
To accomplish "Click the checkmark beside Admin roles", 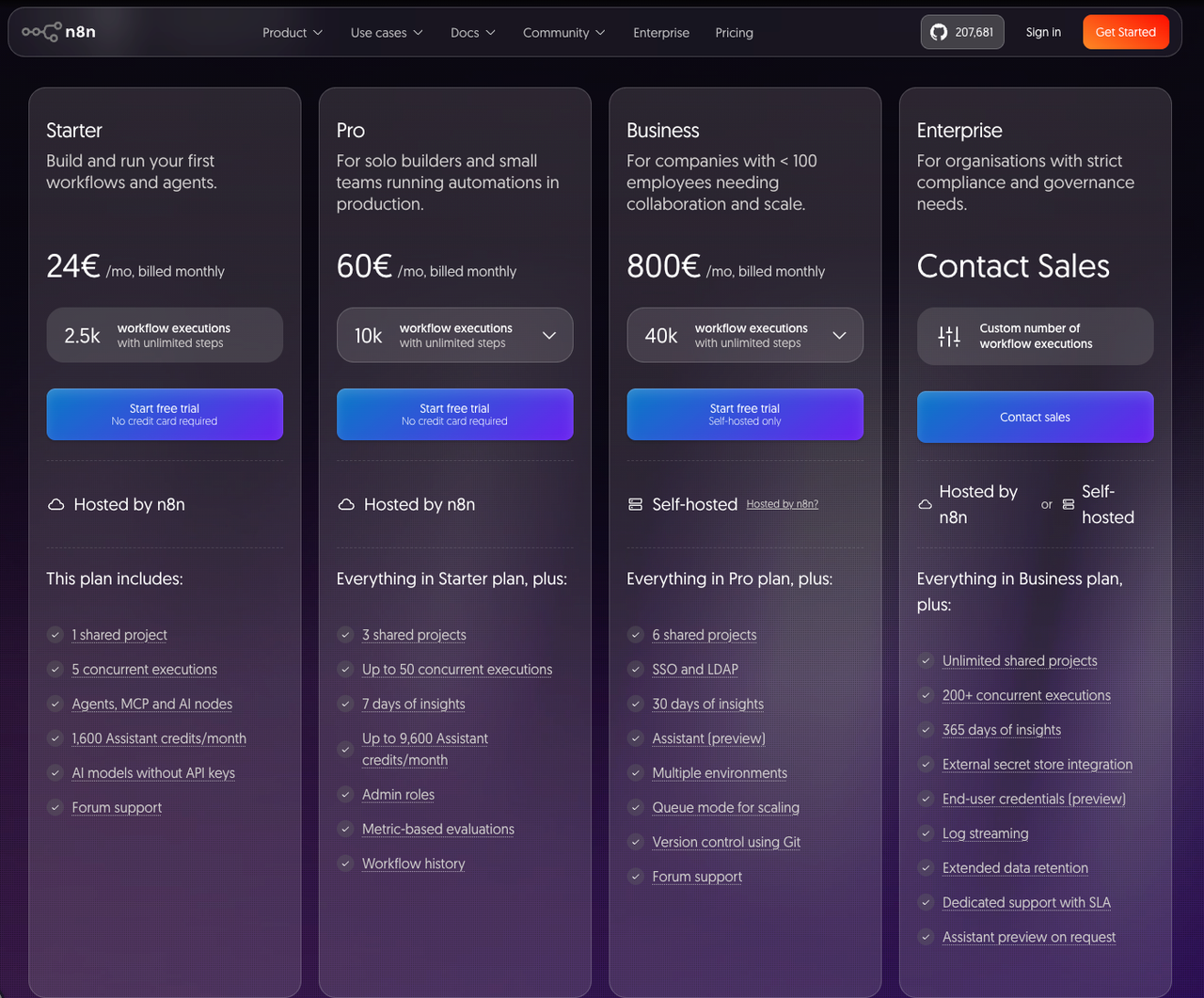I will 345,795.
